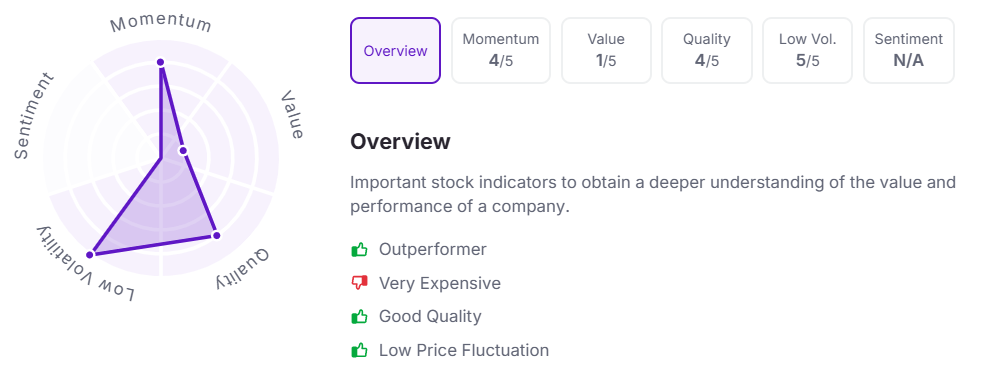Screen dimensions: 993x378
Task: Click the thumbs-up icon beside Good Quality
Action: (359, 317)
